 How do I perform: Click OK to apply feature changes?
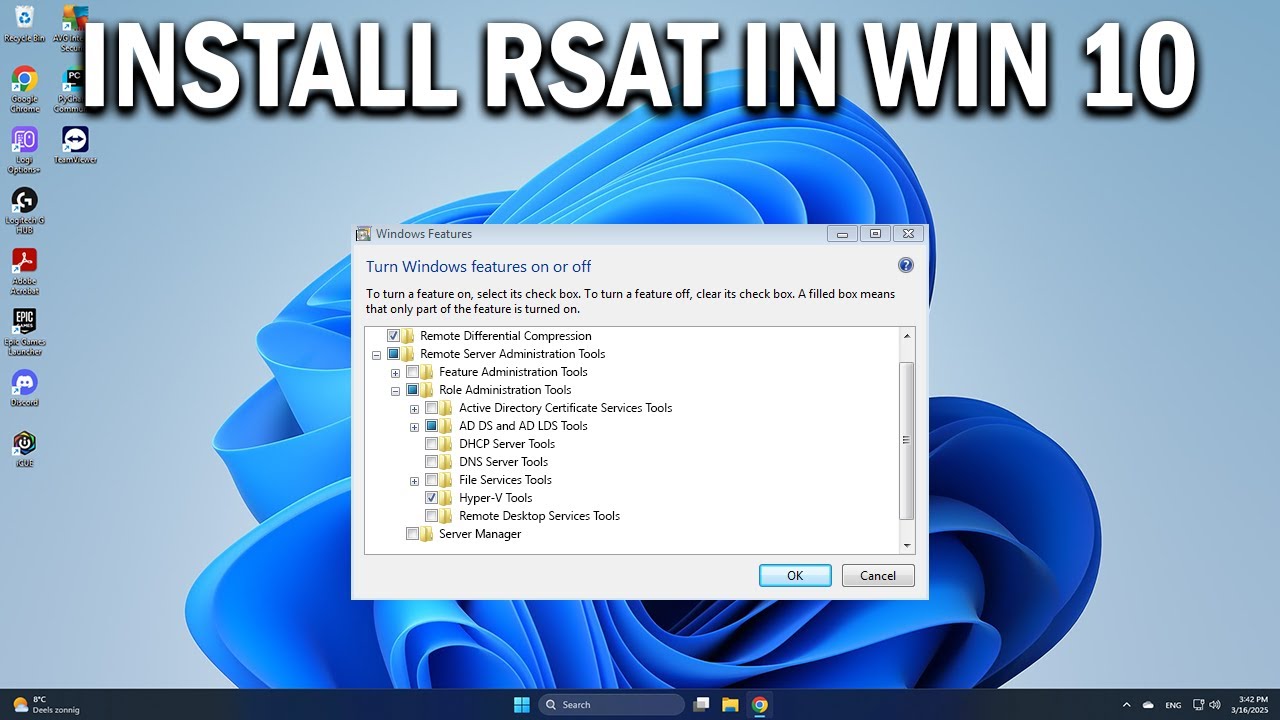pos(795,575)
